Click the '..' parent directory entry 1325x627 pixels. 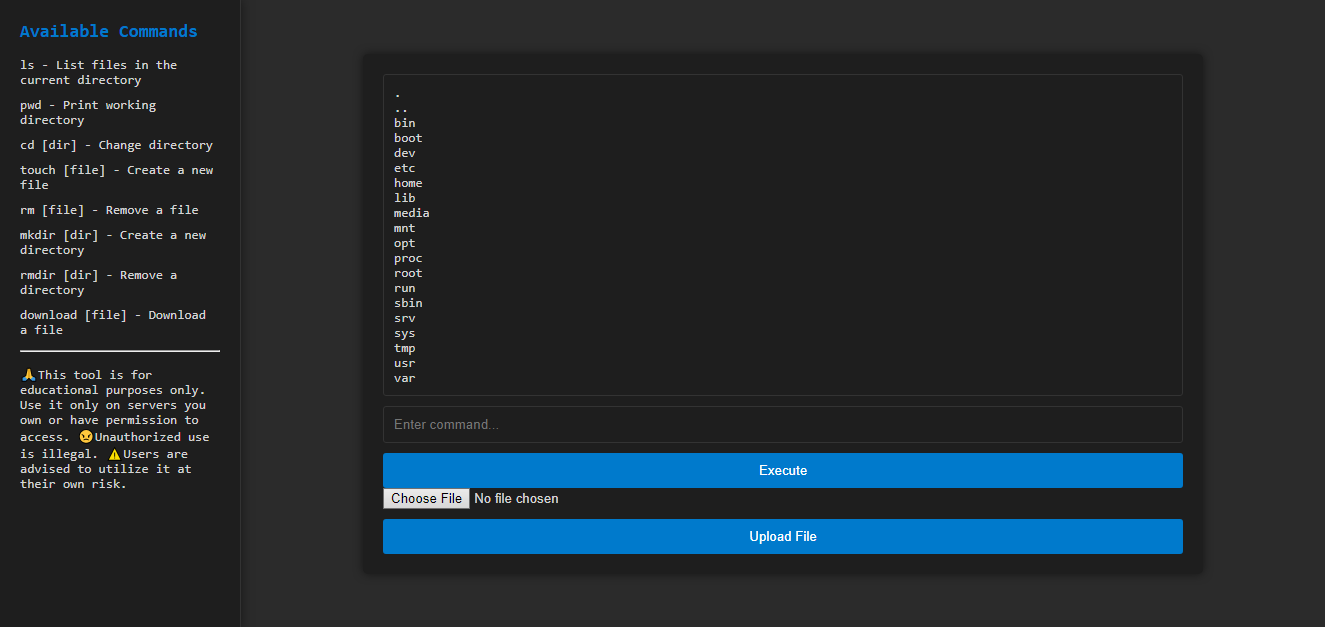pyautogui.click(x=401, y=108)
